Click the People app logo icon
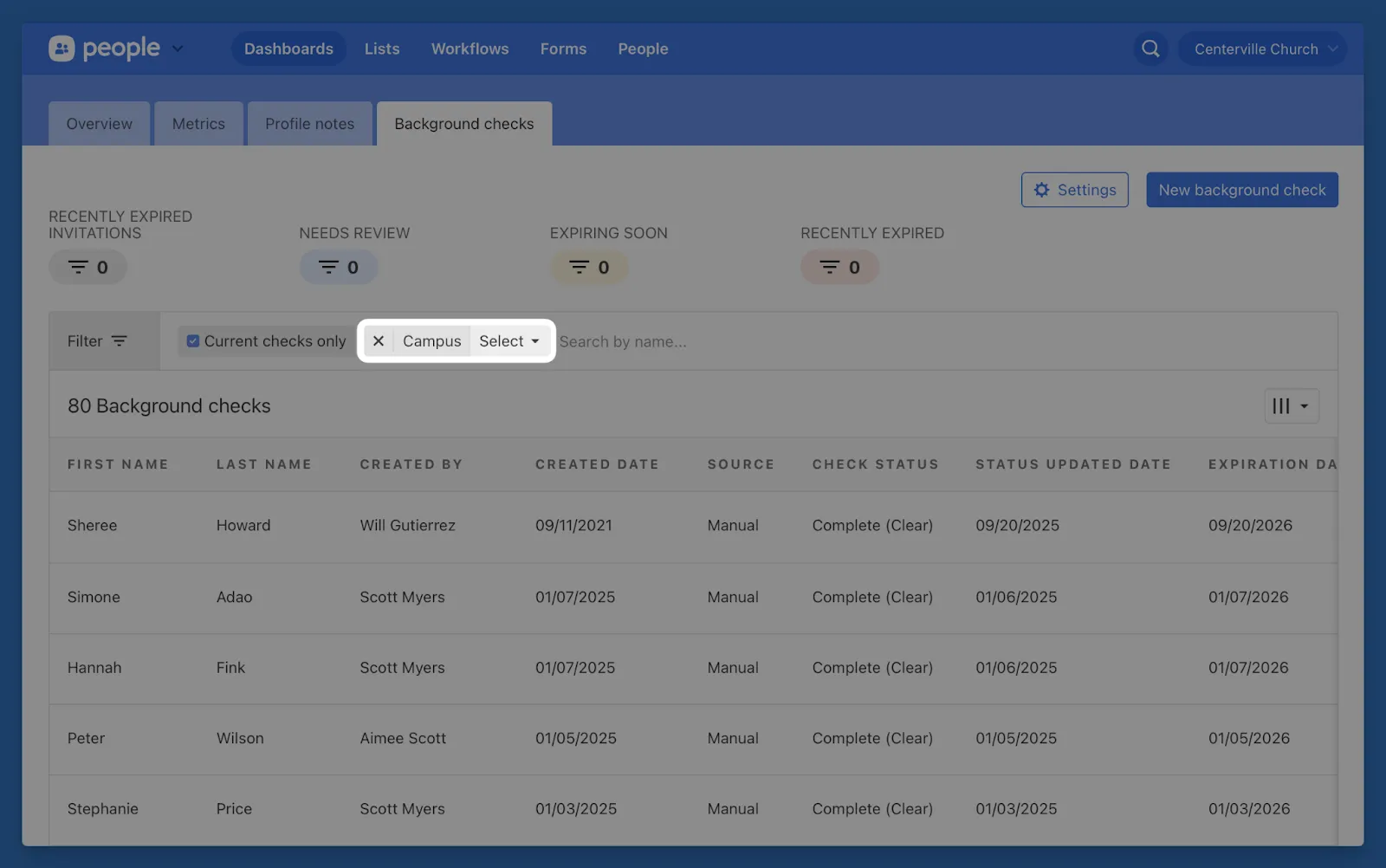 62,49
